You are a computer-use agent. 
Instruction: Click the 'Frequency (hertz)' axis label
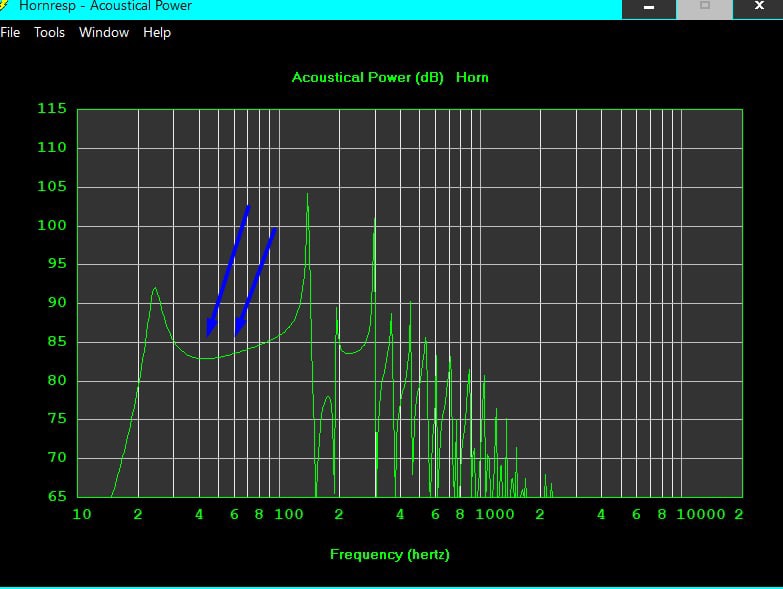point(390,555)
